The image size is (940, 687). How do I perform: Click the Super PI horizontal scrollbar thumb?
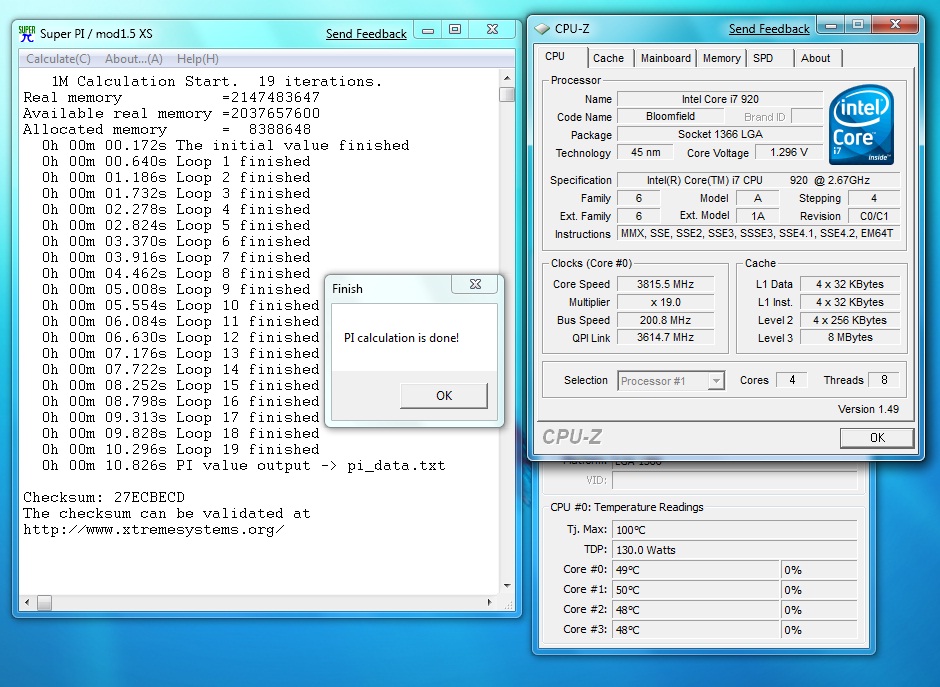click(44, 602)
